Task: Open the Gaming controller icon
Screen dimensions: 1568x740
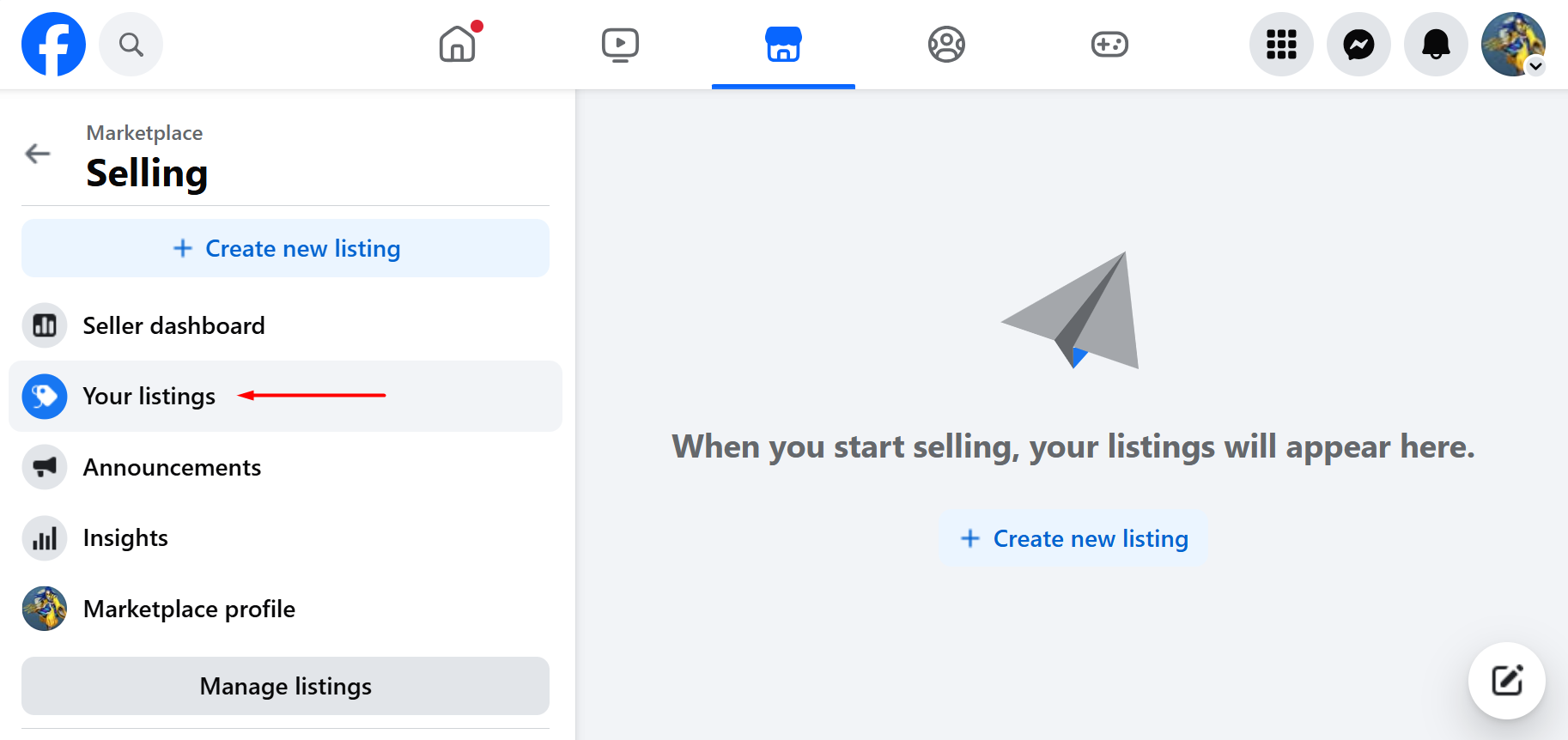Action: [1109, 45]
